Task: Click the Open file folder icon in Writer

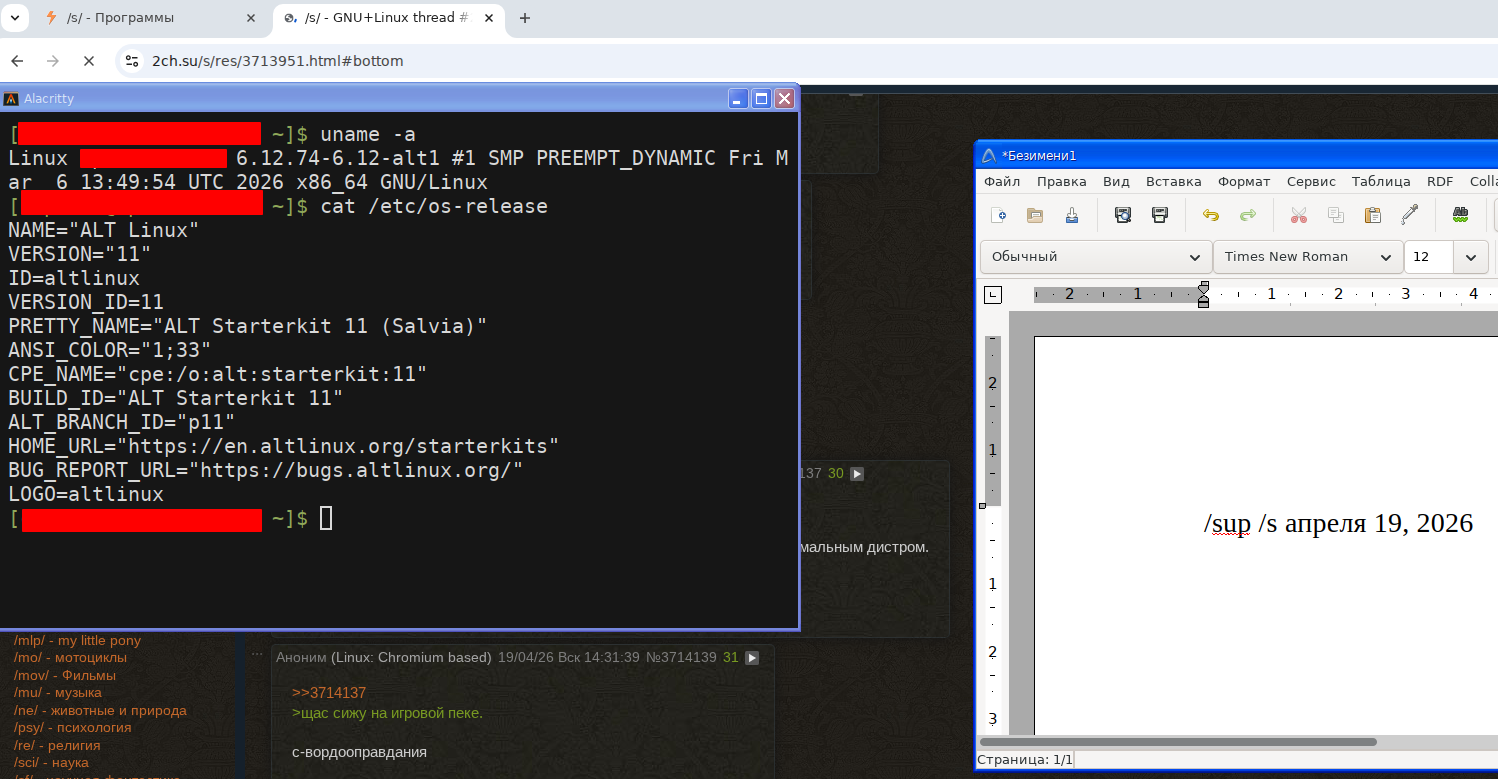Action: (1035, 215)
